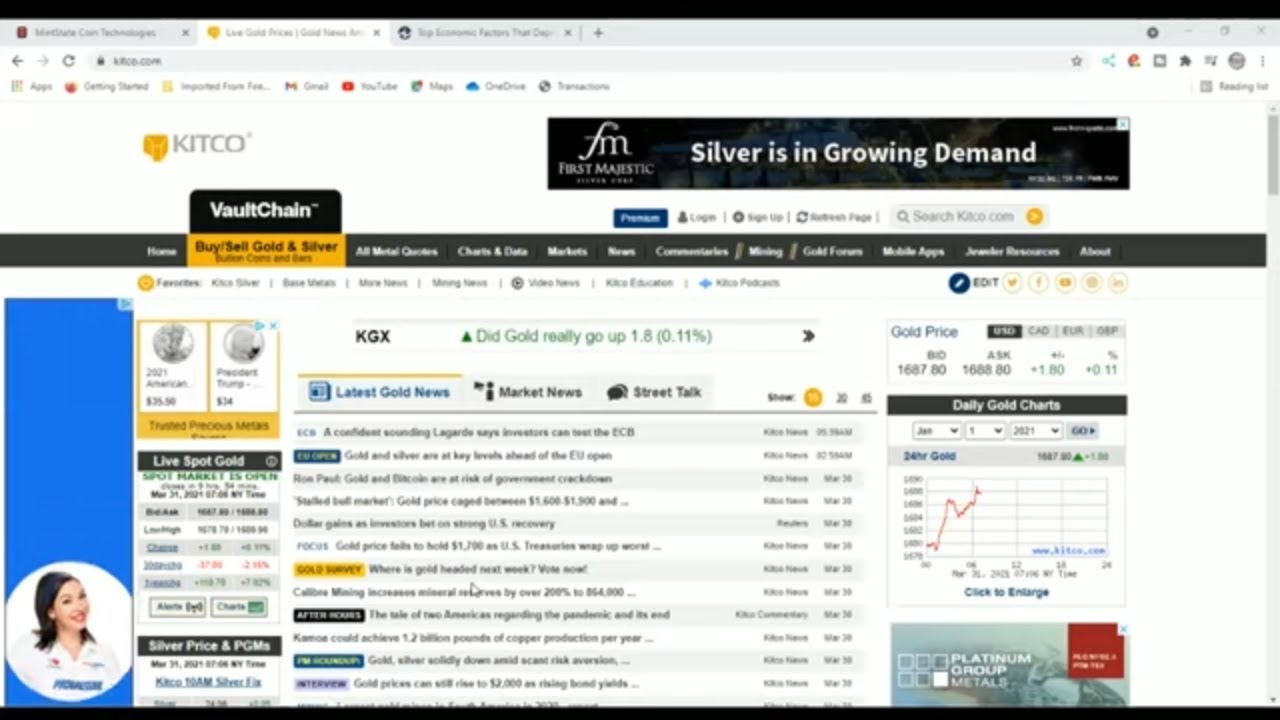Image resolution: width=1280 pixels, height=720 pixels.
Task: Switch gold price currency to EUR
Action: click(1072, 331)
